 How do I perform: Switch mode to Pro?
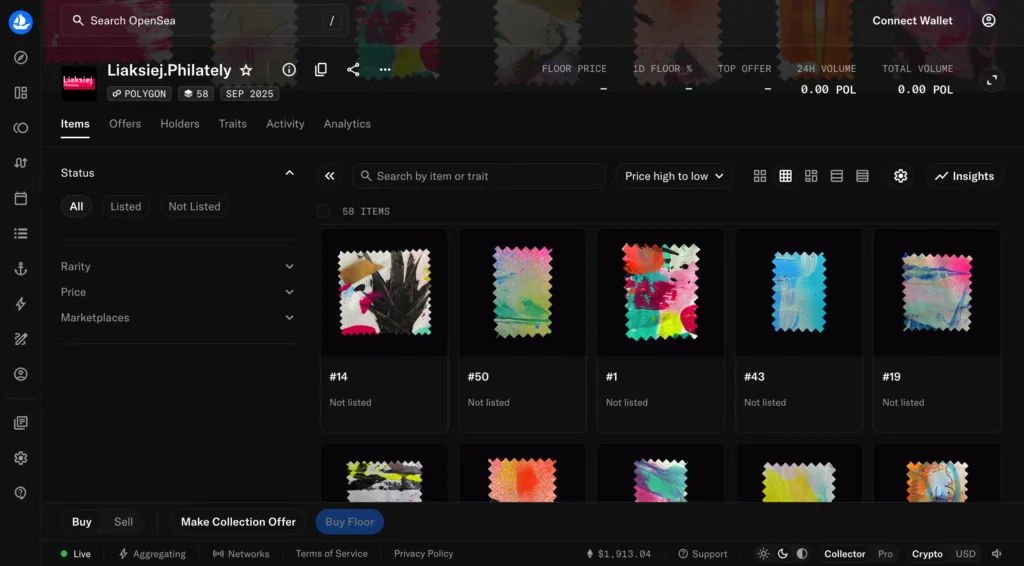point(885,554)
